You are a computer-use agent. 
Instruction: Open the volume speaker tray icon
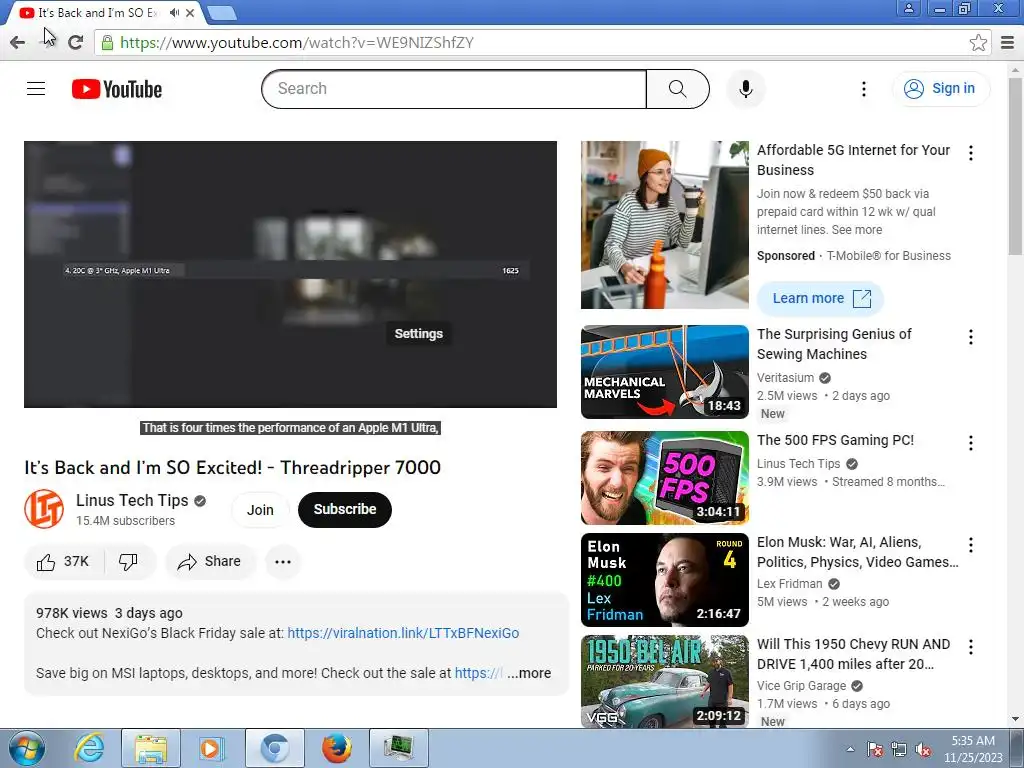coord(923,749)
